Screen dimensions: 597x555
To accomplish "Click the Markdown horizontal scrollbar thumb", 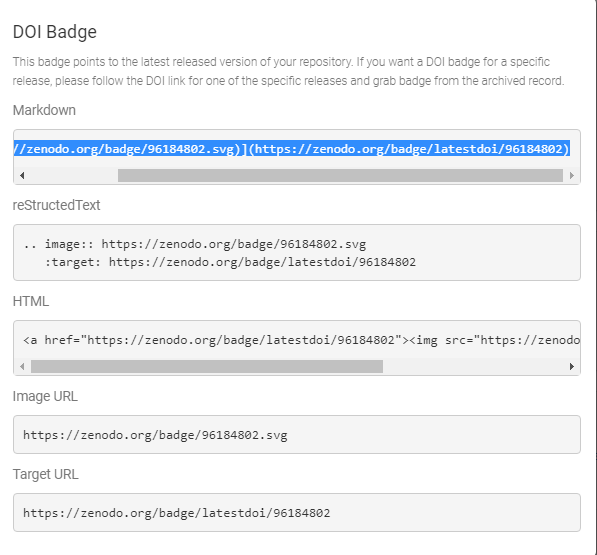I will (x=340, y=175).
